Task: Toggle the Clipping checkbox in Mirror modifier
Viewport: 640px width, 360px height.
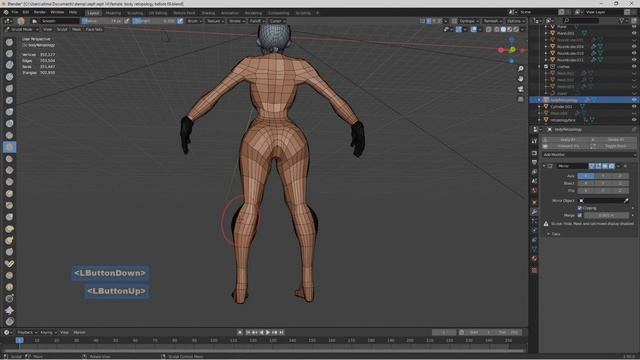Action: click(x=580, y=208)
